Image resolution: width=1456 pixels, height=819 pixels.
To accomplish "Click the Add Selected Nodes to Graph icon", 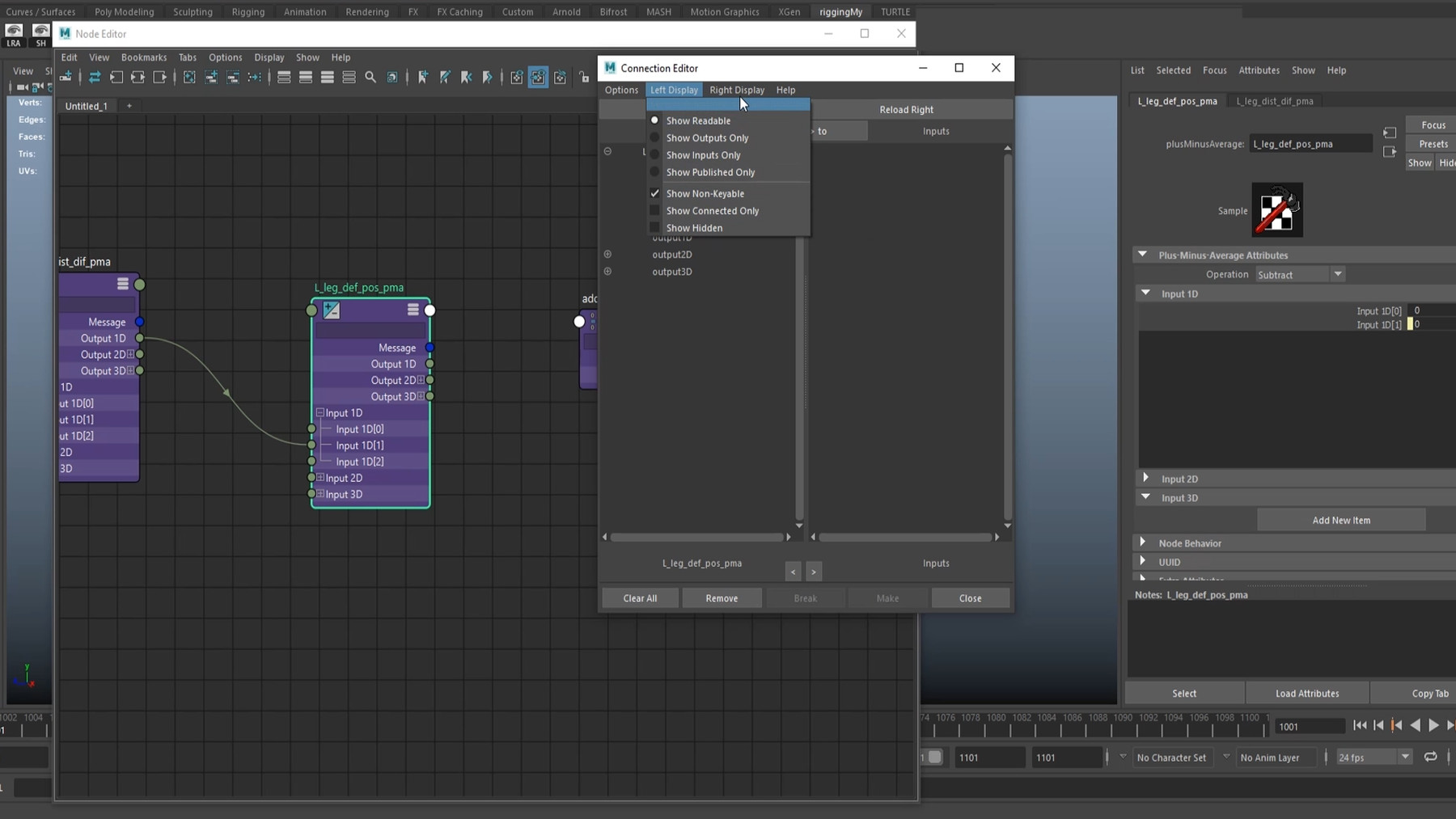I will (211, 78).
